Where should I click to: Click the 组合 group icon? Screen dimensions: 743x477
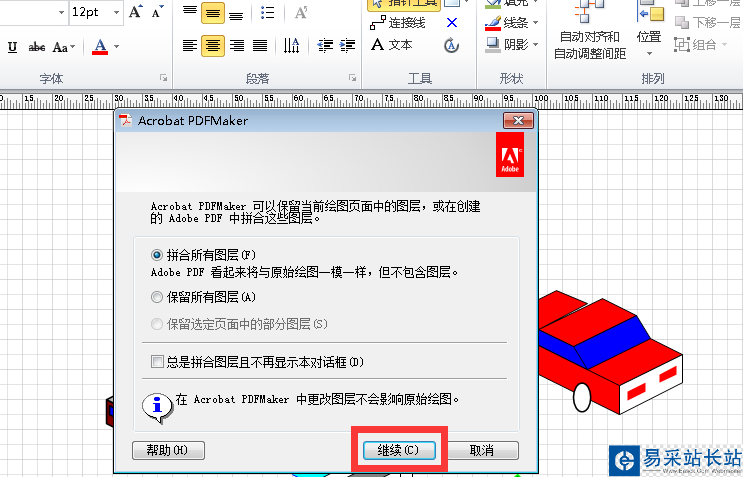[x=682, y=45]
